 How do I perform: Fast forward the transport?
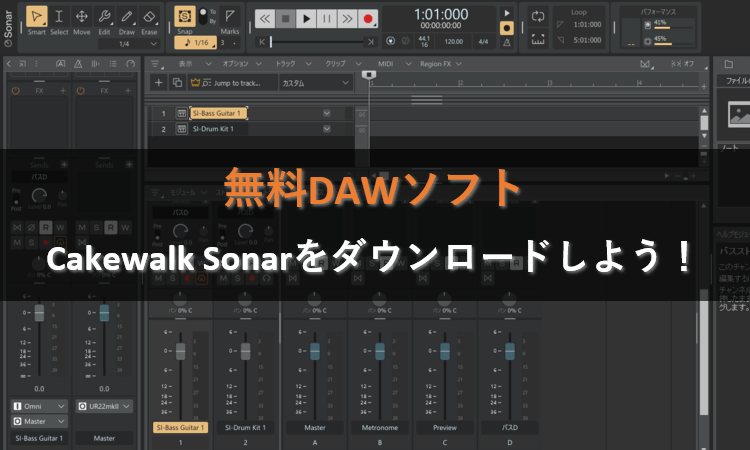[x=347, y=19]
